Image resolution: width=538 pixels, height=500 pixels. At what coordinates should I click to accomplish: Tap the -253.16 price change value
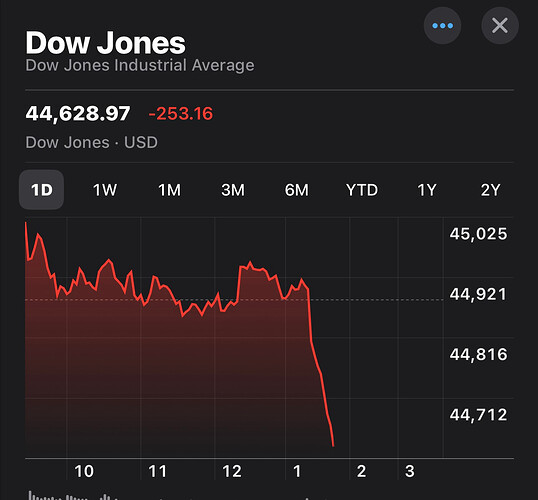(180, 114)
